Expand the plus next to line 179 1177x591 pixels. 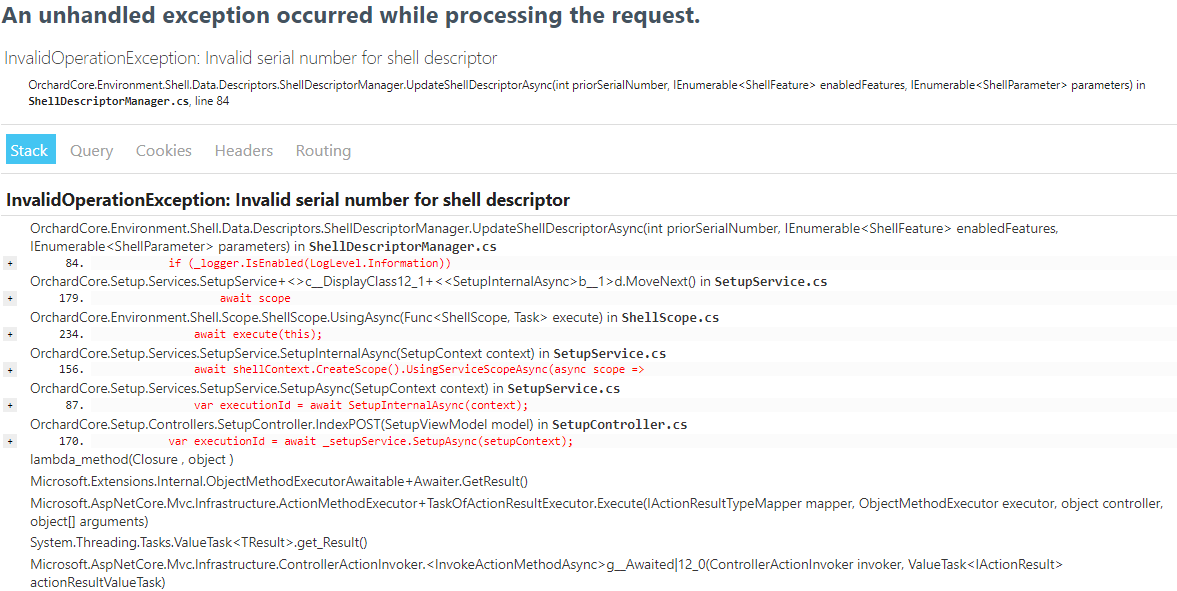point(9,298)
